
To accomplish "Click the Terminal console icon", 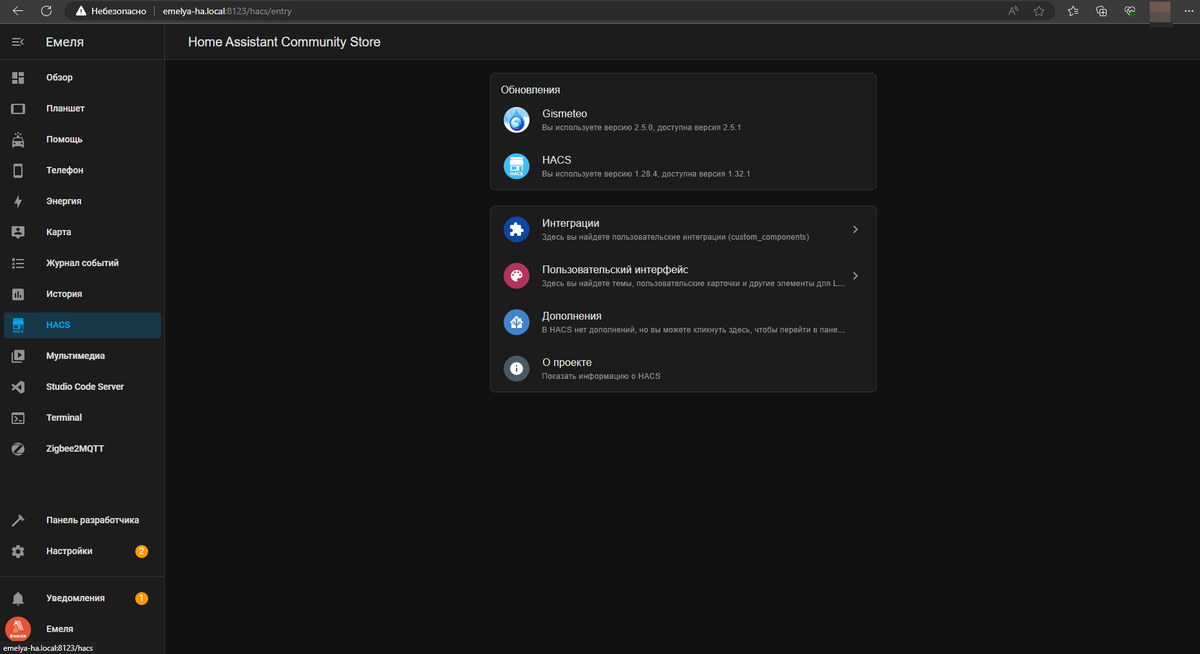I will [18, 418].
